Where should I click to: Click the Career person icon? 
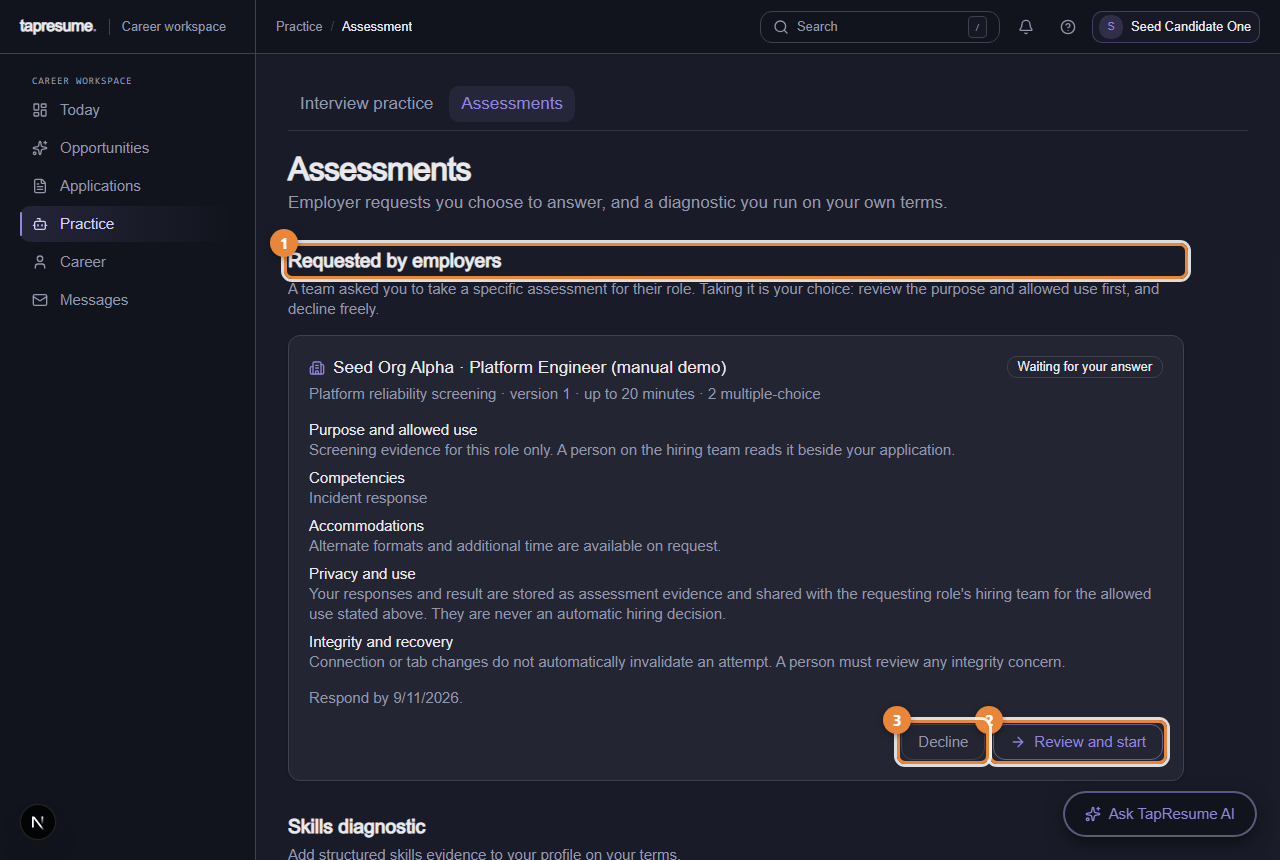[x=40, y=262]
